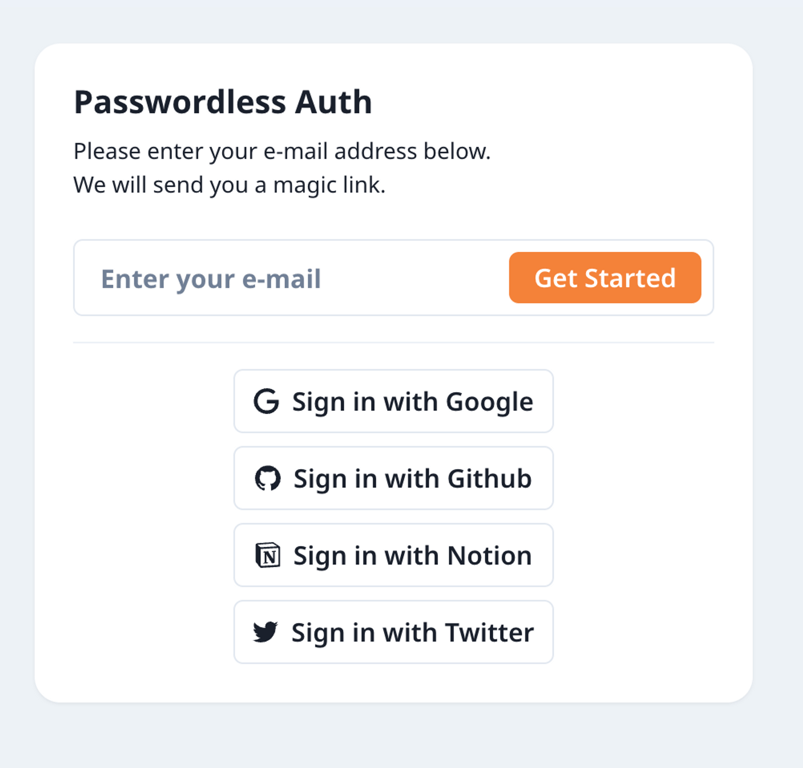
Task: Click the Notion "N" logo icon
Action: point(267,556)
